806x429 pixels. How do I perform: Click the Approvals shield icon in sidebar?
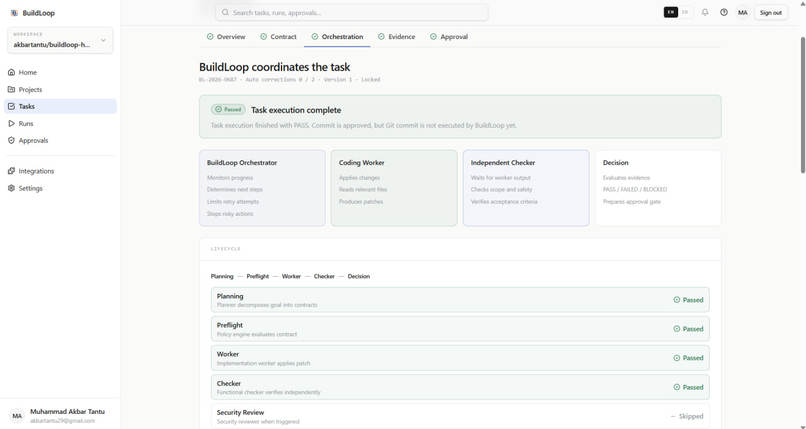click(11, 140)
